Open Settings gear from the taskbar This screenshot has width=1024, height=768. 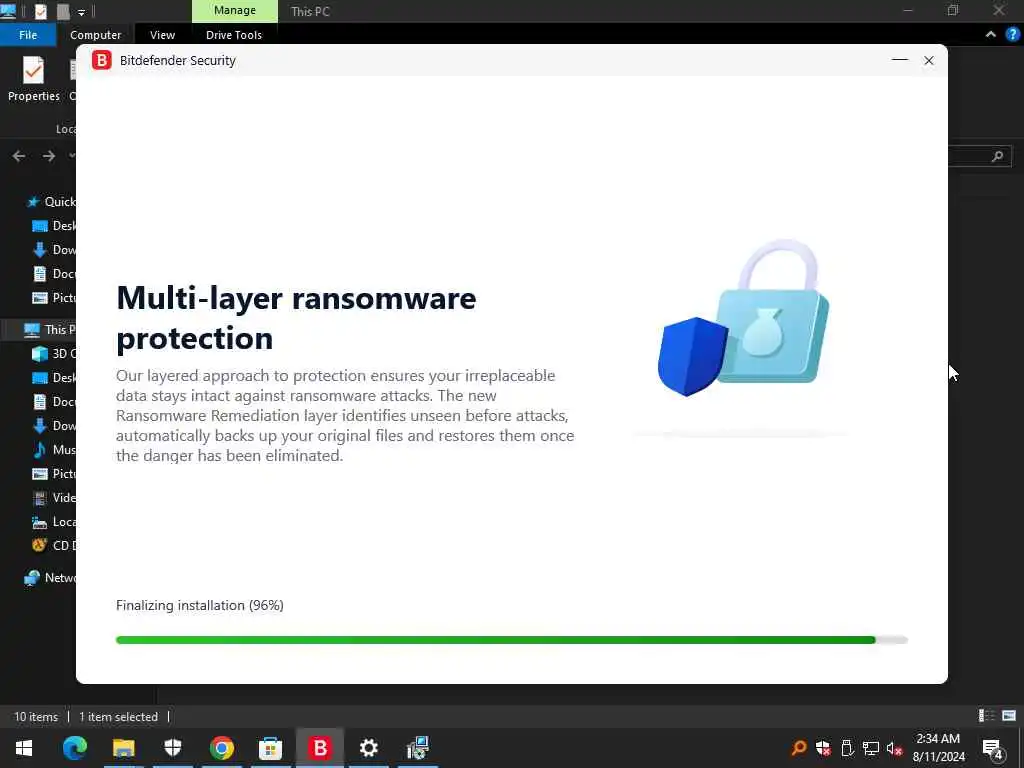pyautogui.click(x=368, y=748)
